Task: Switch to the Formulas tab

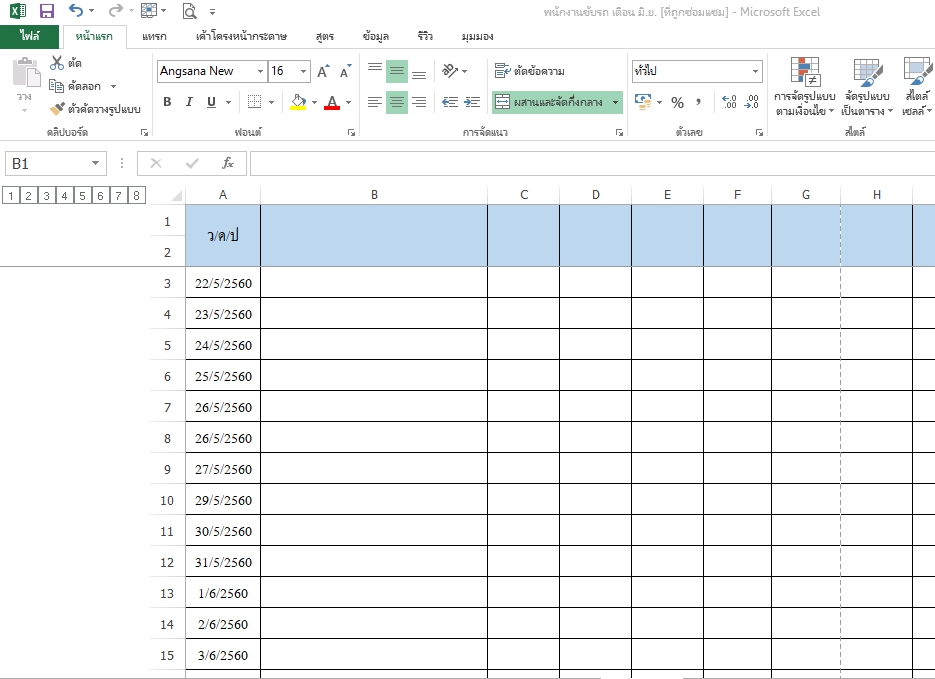Action: tap(324, 36)
